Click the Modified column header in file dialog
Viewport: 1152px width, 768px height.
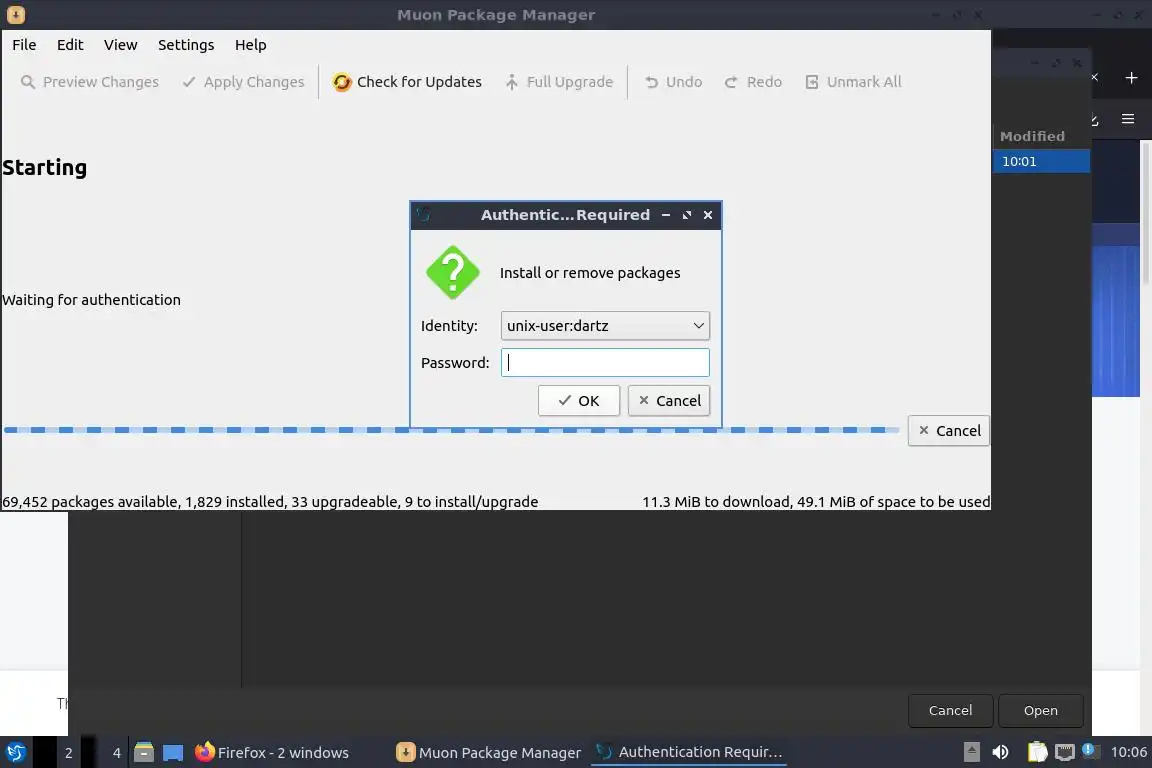tap(1032, 136)
